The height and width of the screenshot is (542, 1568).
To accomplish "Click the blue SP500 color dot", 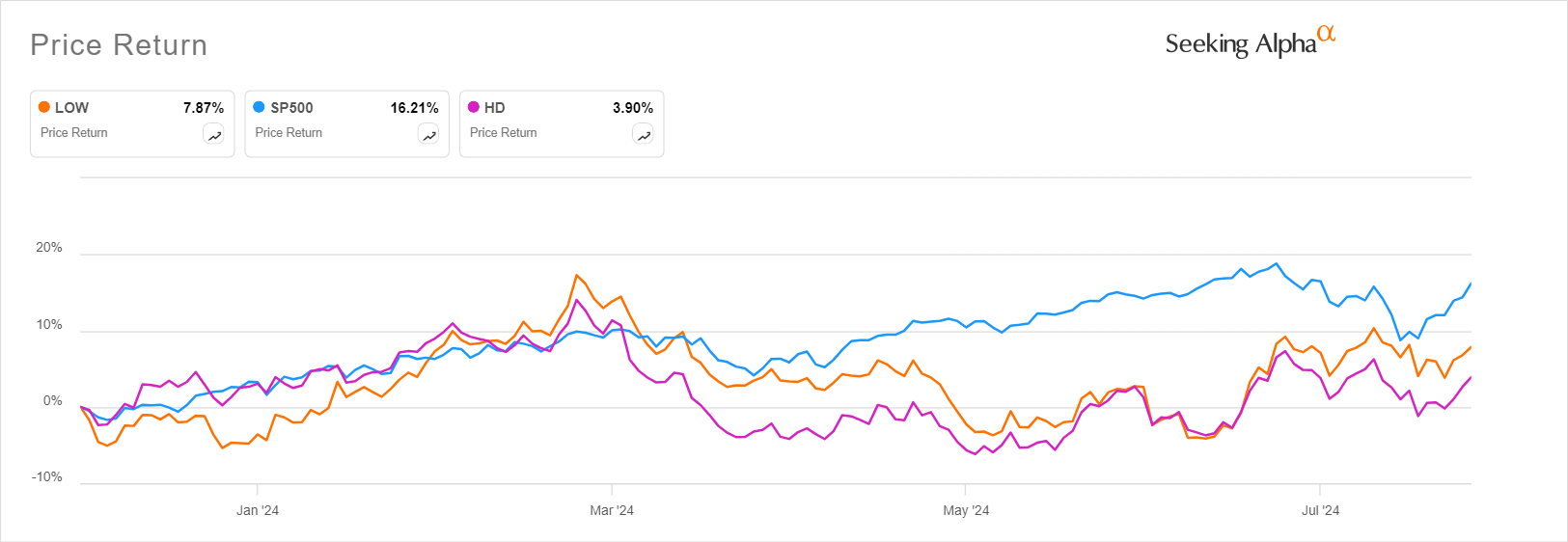I will coord(259,107).
